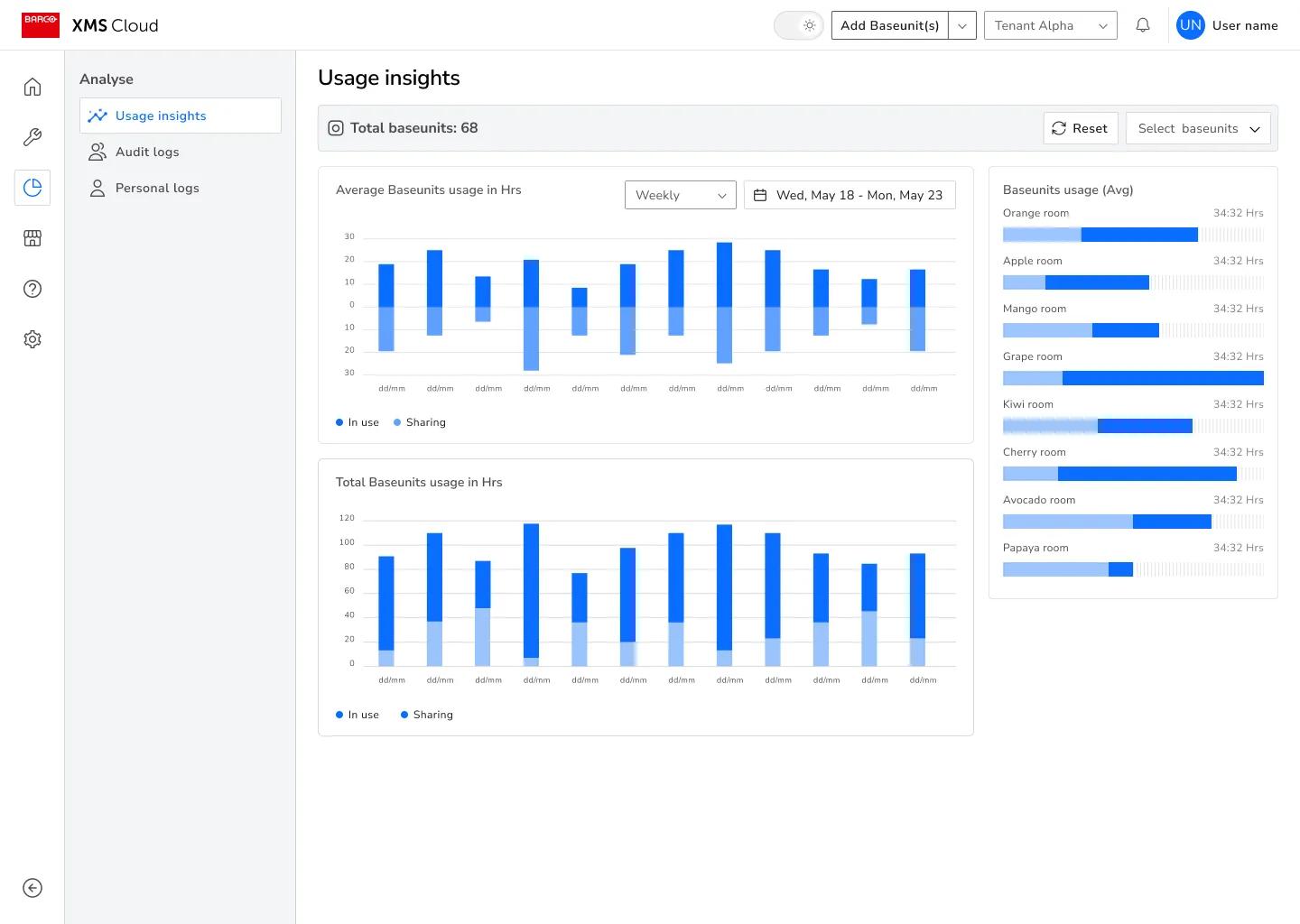Screen dimensions: 1300x924
Task: Click the notification bell icon
Action: pyautogui.click(x=1143, y=25)
